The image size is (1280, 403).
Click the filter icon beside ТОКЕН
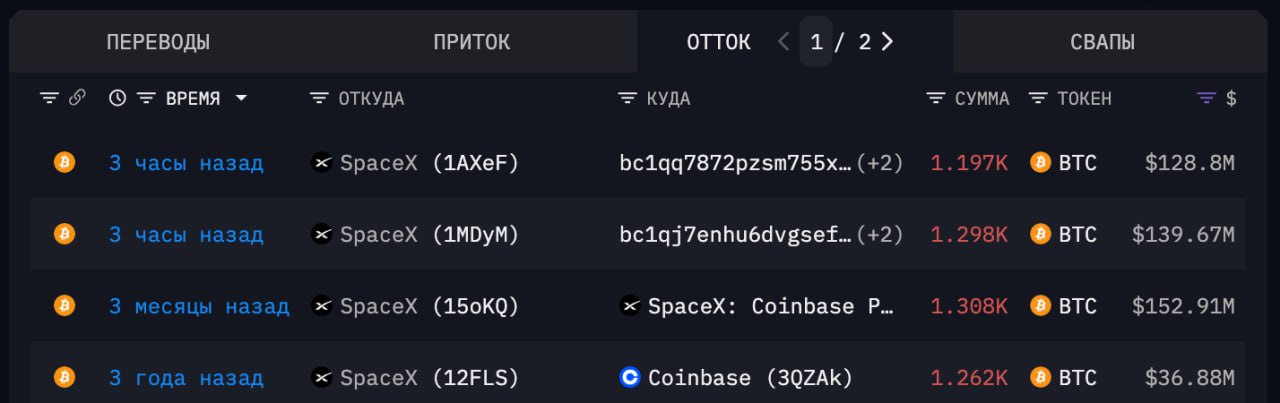(1039, 98)
